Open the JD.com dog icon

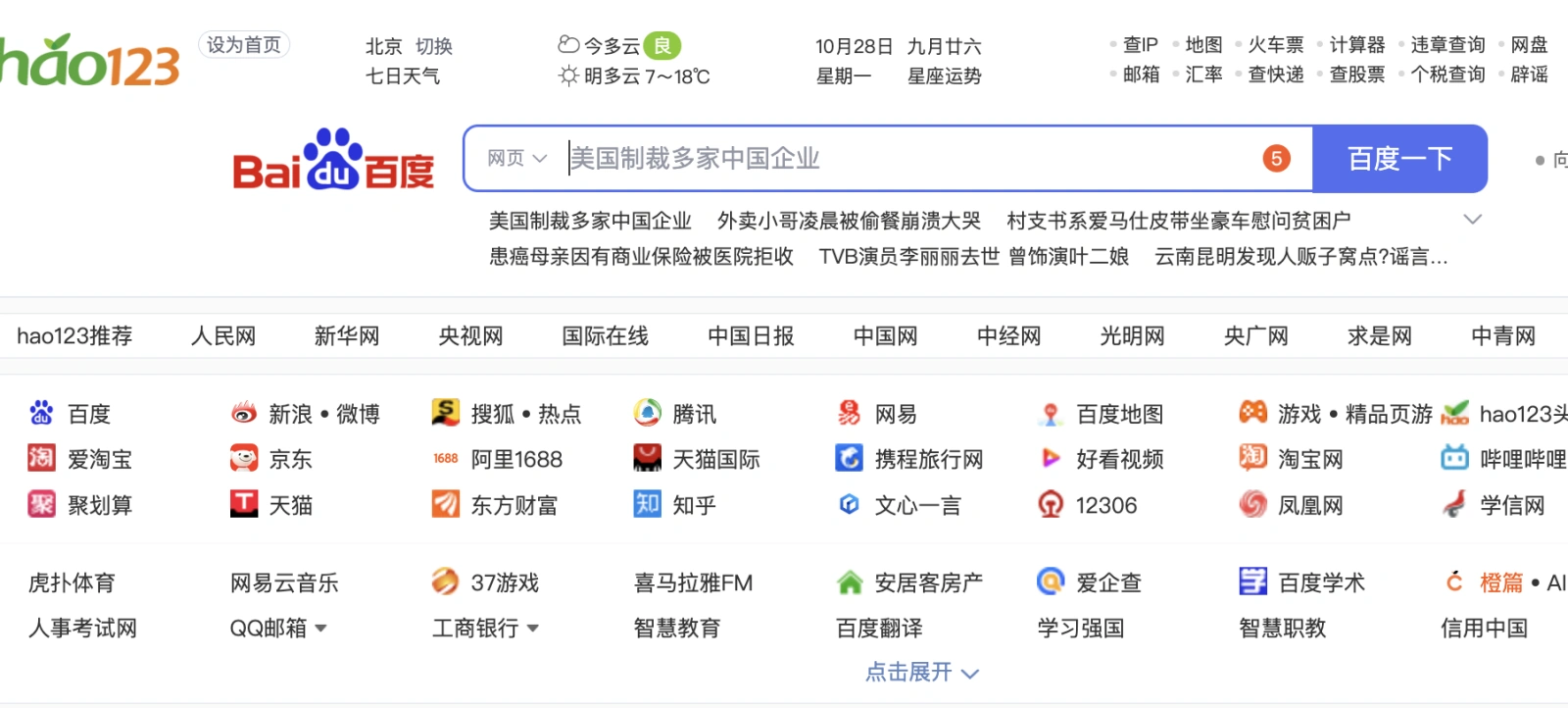pos(244,458)
